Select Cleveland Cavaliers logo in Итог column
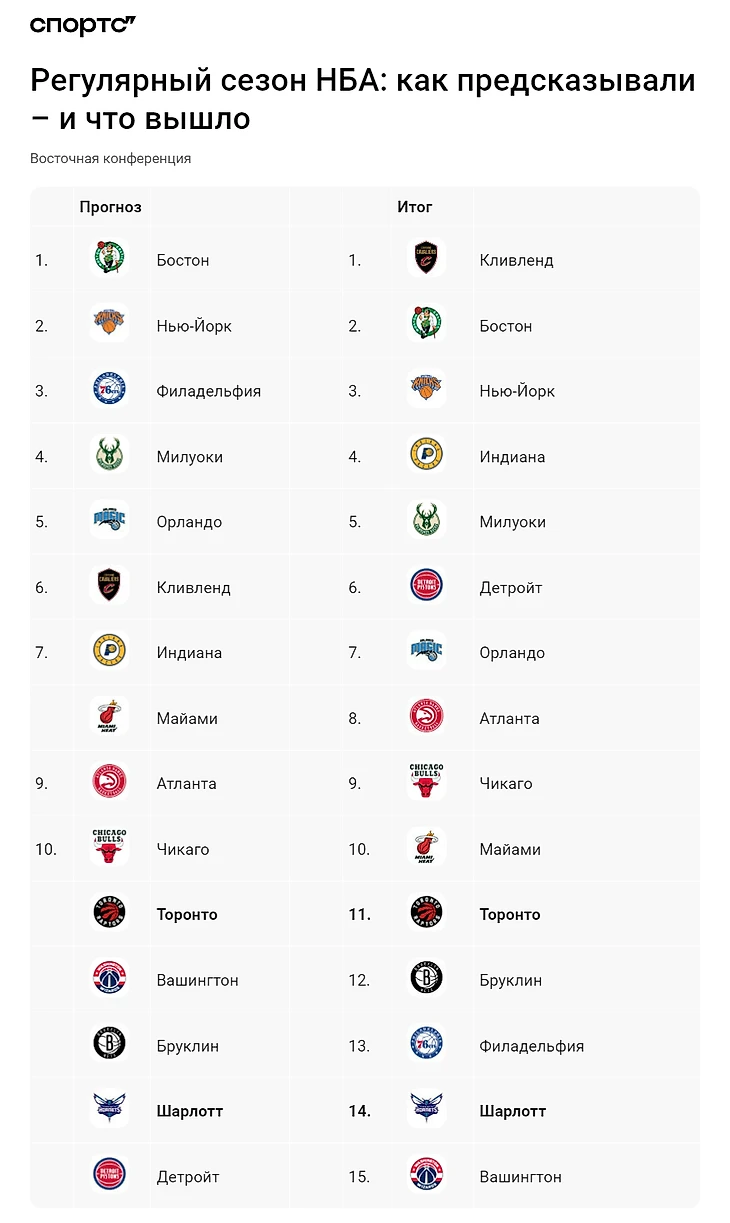The width and height of the screenshot is (730, 1223). pos(426,259)
